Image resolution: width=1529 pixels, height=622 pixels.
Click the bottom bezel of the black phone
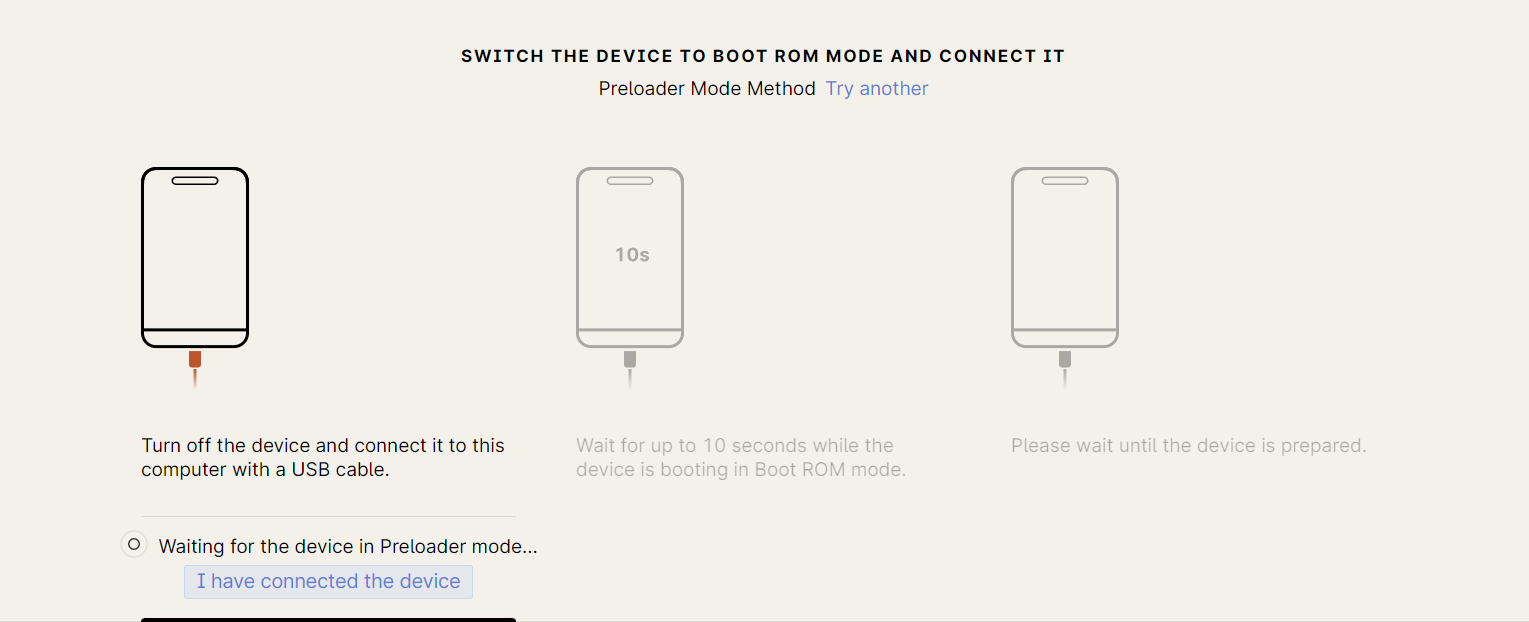(x=195, y=338)
